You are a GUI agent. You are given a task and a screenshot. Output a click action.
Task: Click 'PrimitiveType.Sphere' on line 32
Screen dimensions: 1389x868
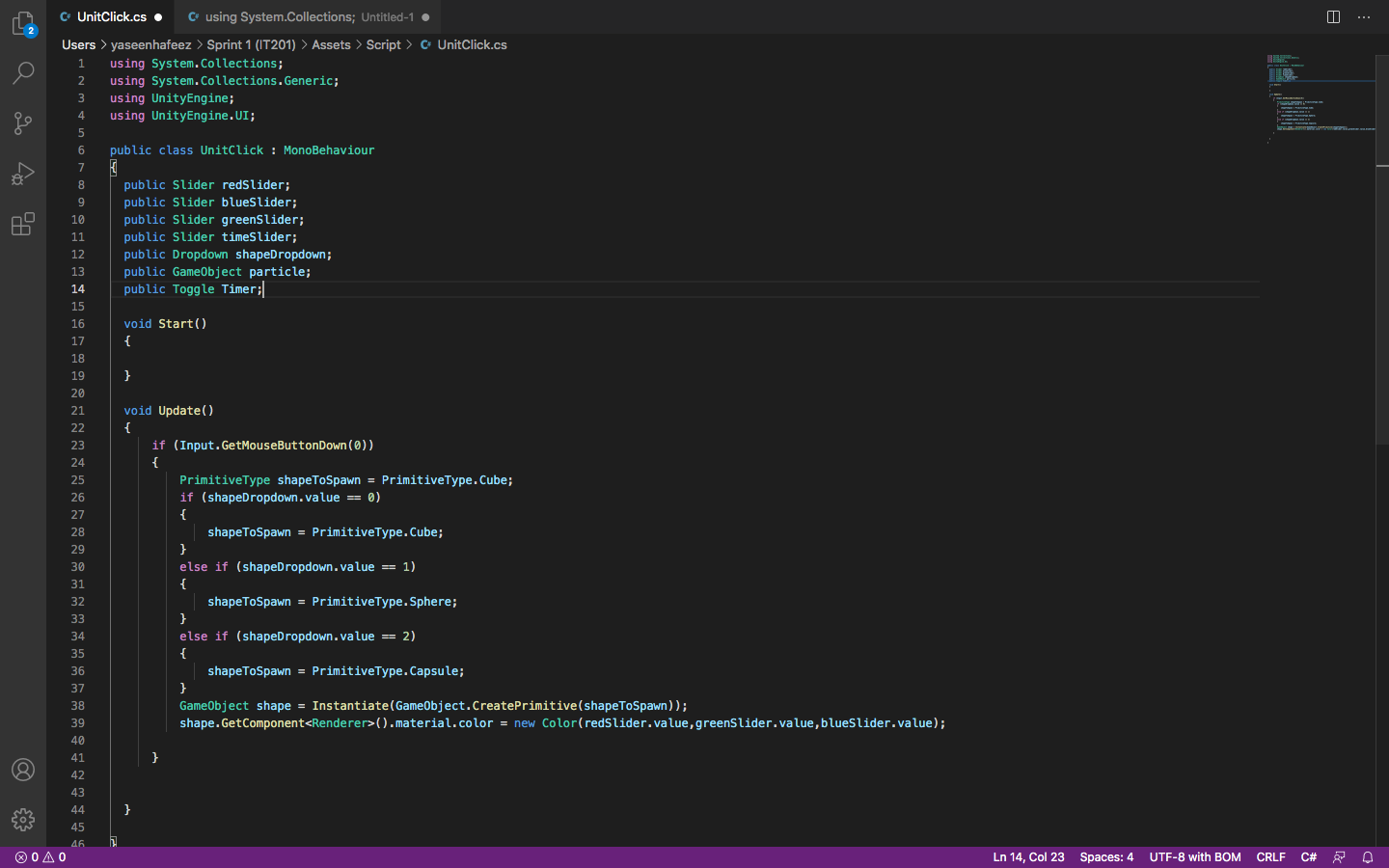coord(381,602)
